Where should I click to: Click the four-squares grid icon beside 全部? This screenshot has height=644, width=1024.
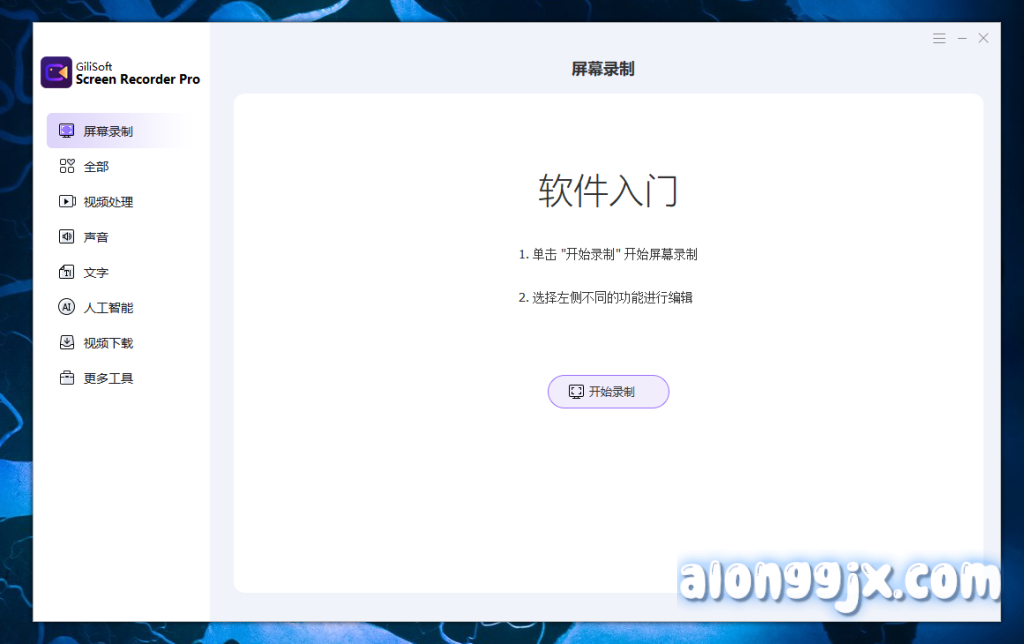(x=67, y=166)
